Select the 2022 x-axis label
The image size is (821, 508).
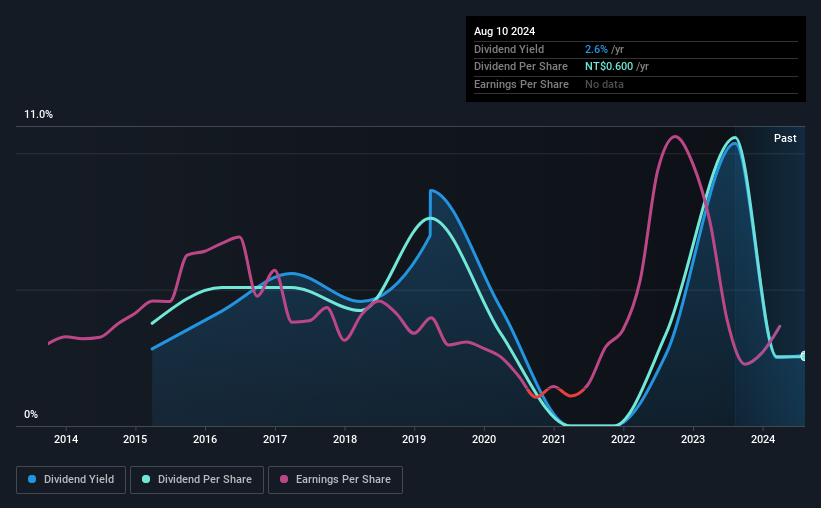[623, 439]
